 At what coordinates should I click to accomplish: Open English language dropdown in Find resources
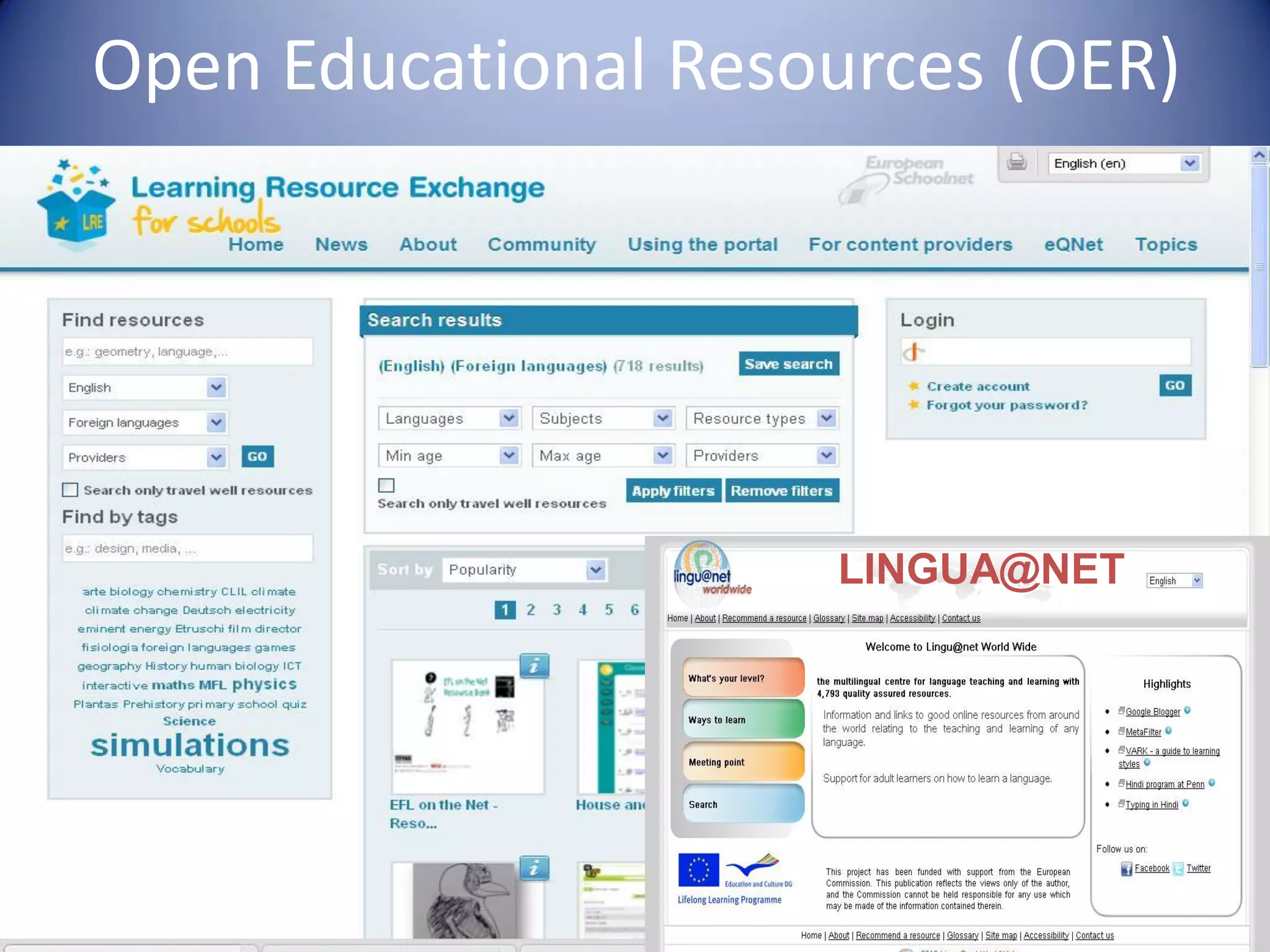pos(145,388)
